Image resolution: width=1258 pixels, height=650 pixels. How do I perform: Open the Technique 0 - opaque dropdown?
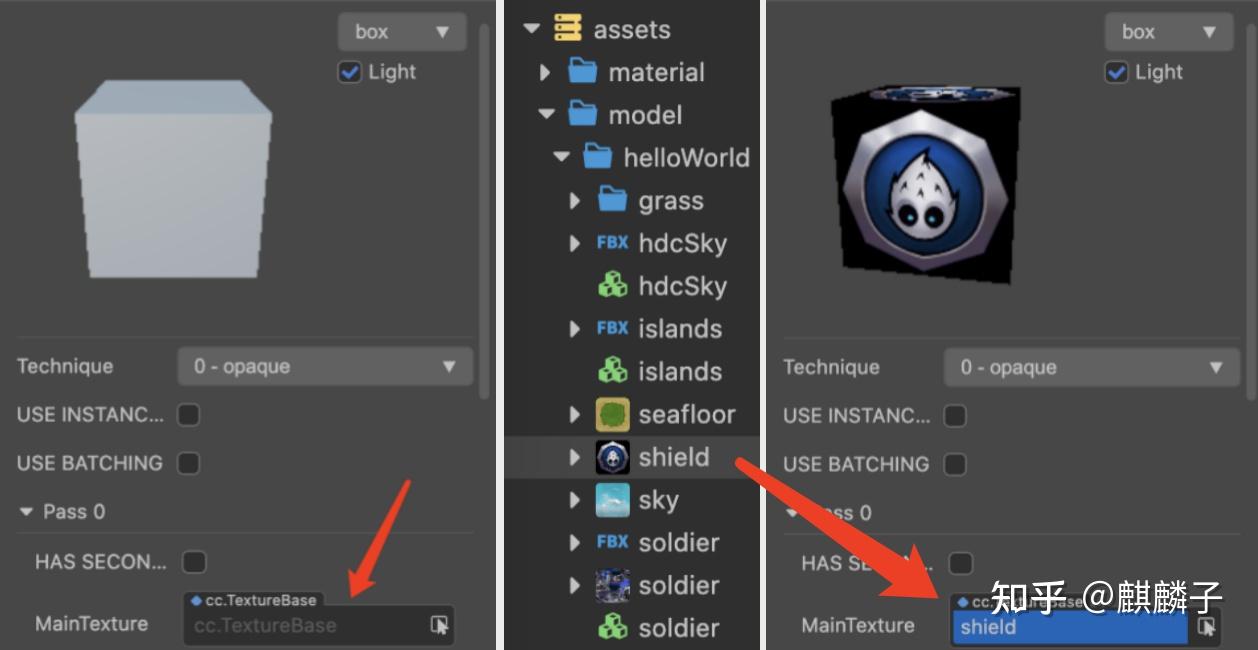click(x=324, y=366)
